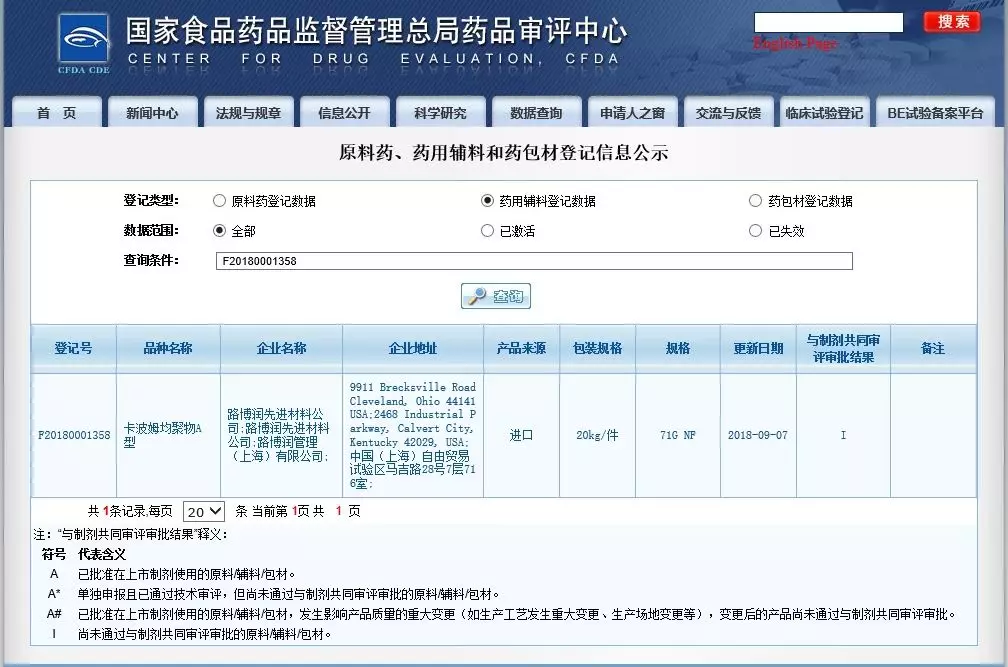The image size is (1008, 667).
Task: Open the 首页 navigation tab
Action: (57, 112)
